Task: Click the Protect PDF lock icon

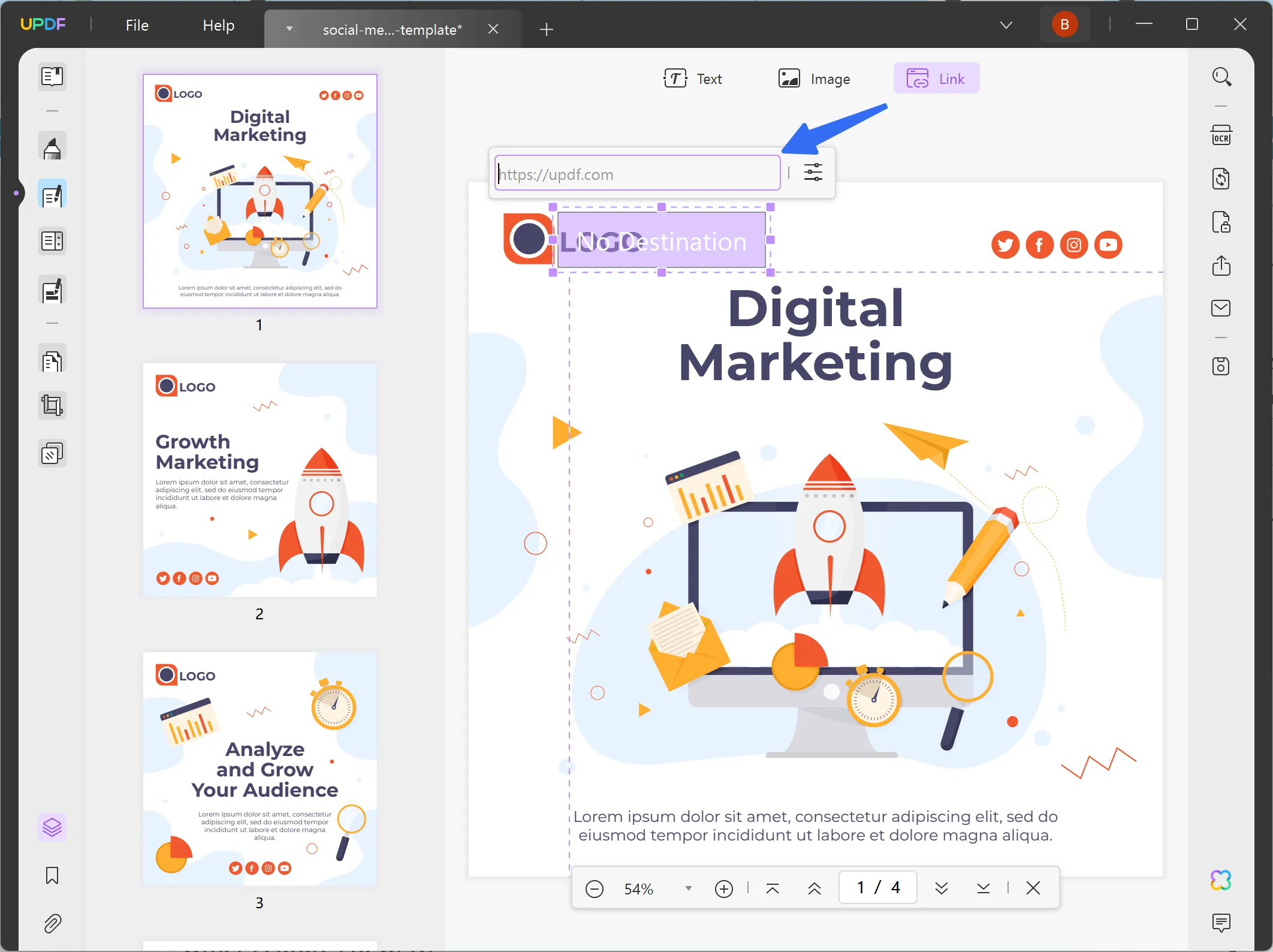Action: coord(1221,222)
